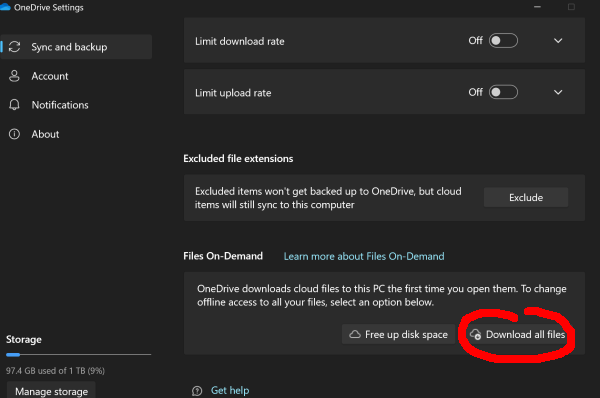Click the OneDrive cloud icon in title bar

(5, 7)
